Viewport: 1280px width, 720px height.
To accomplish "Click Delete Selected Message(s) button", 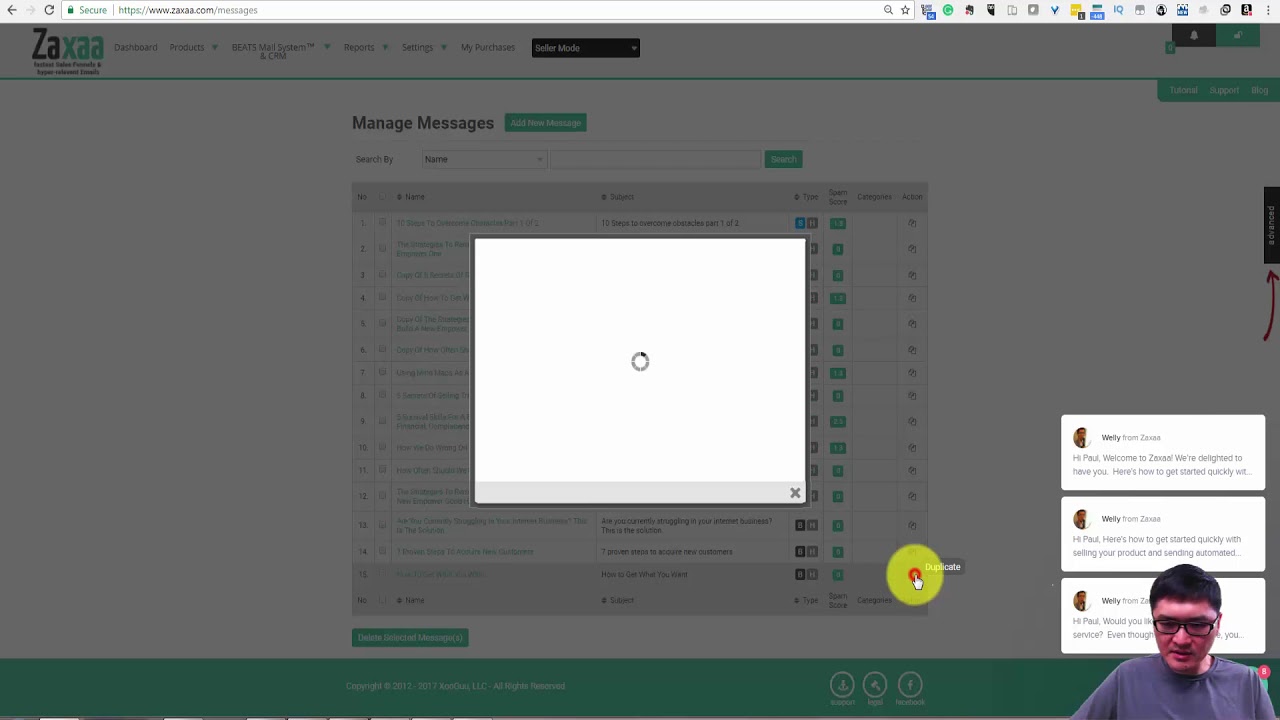I will pyautogui.click(x=410, y=638).
